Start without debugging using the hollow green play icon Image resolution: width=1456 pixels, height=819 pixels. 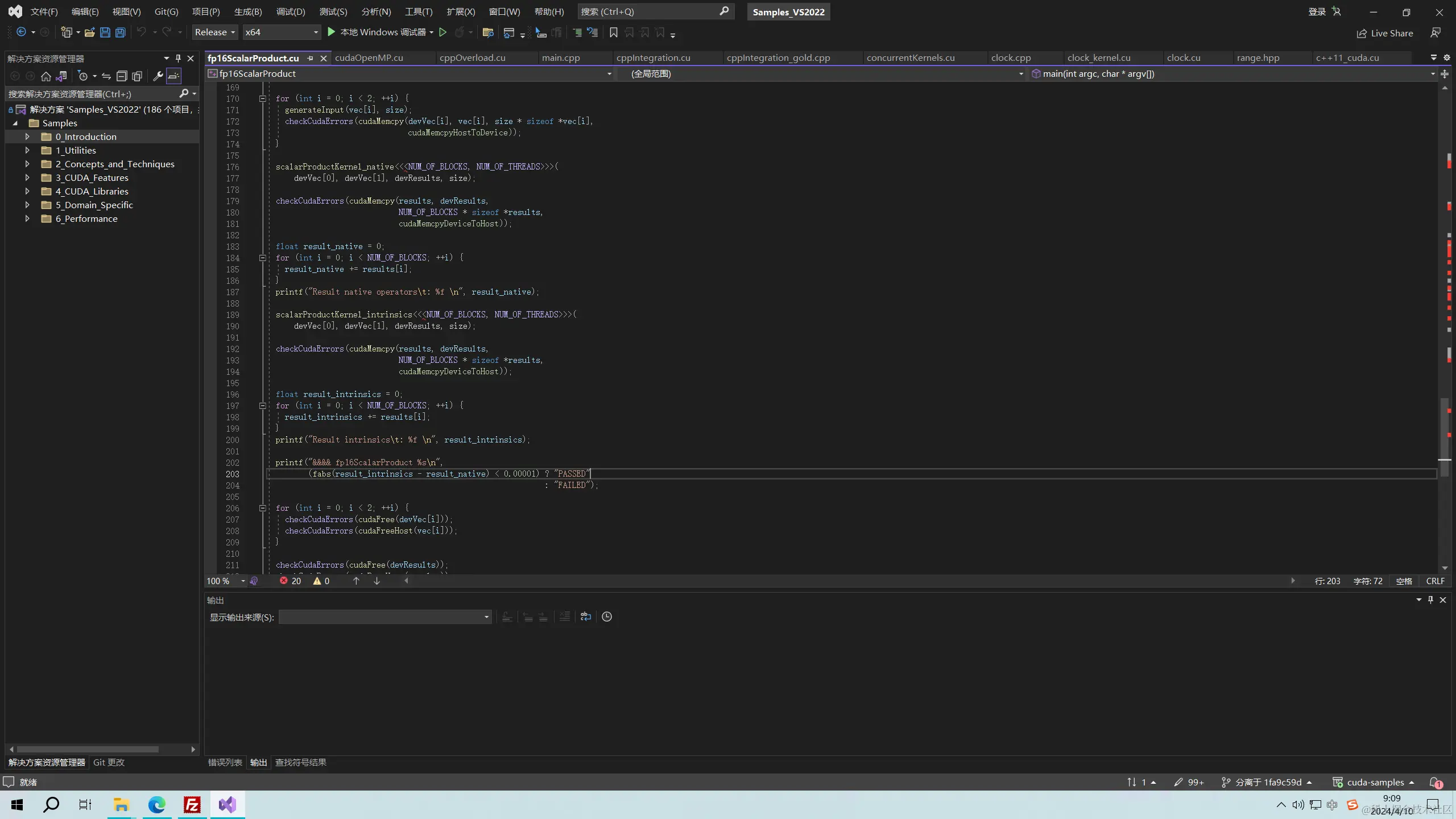coord(442,32)
